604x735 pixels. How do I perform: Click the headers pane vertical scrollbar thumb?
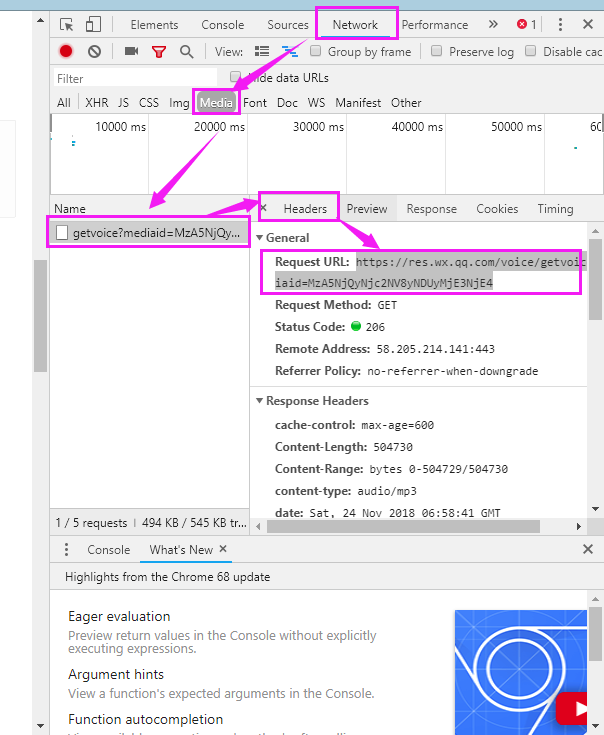click(595, 279)
